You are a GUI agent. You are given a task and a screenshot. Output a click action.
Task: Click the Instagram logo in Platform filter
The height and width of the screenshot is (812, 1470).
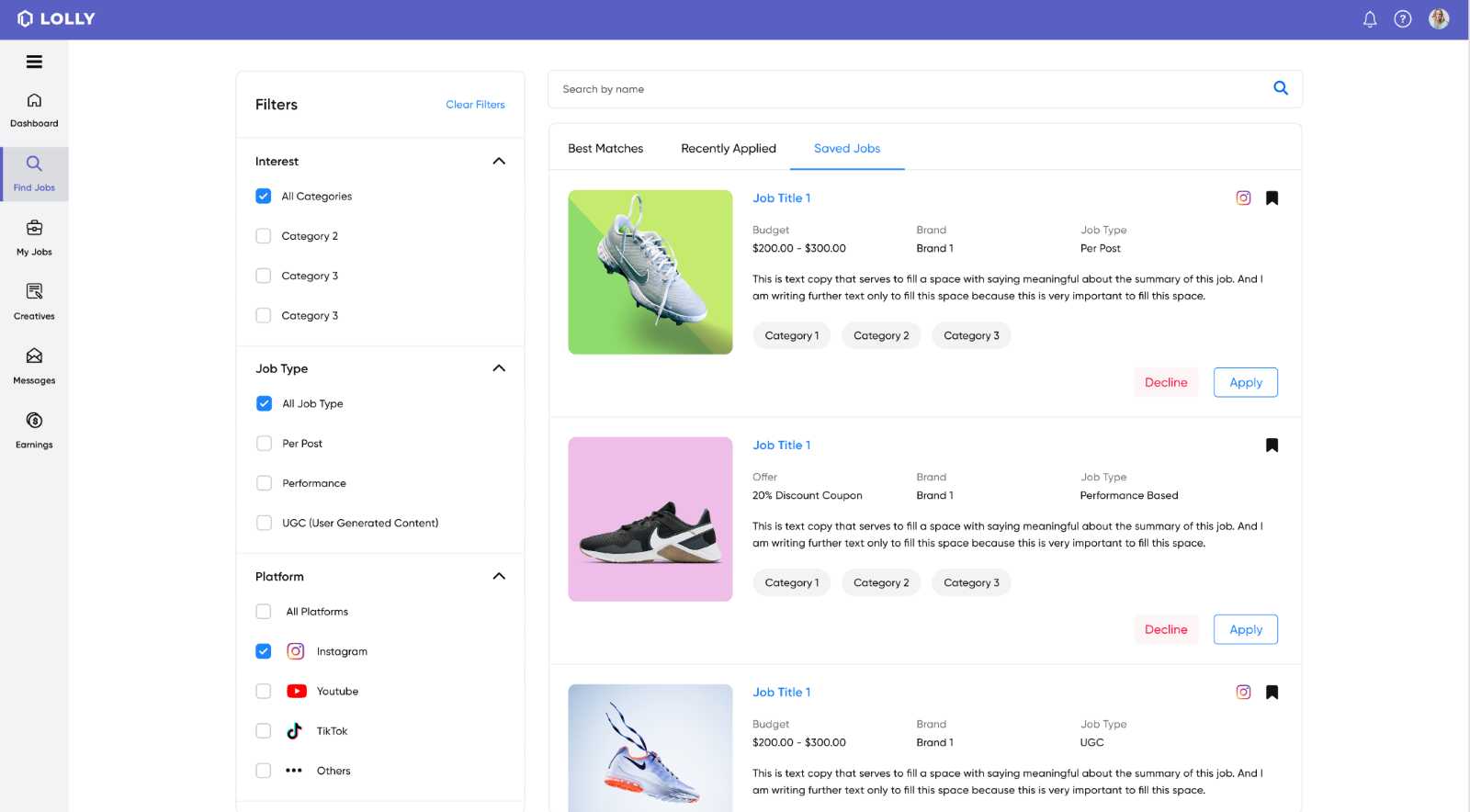[296, 651]
